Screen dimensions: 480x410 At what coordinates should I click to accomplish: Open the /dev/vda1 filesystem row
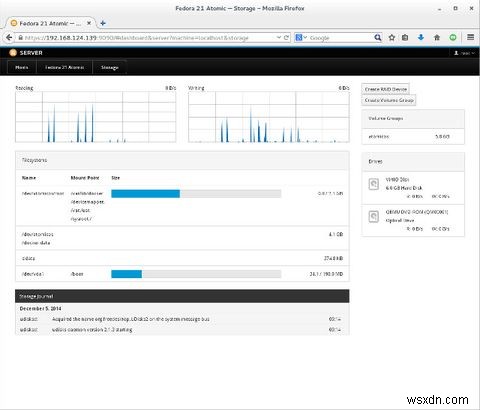182,274
